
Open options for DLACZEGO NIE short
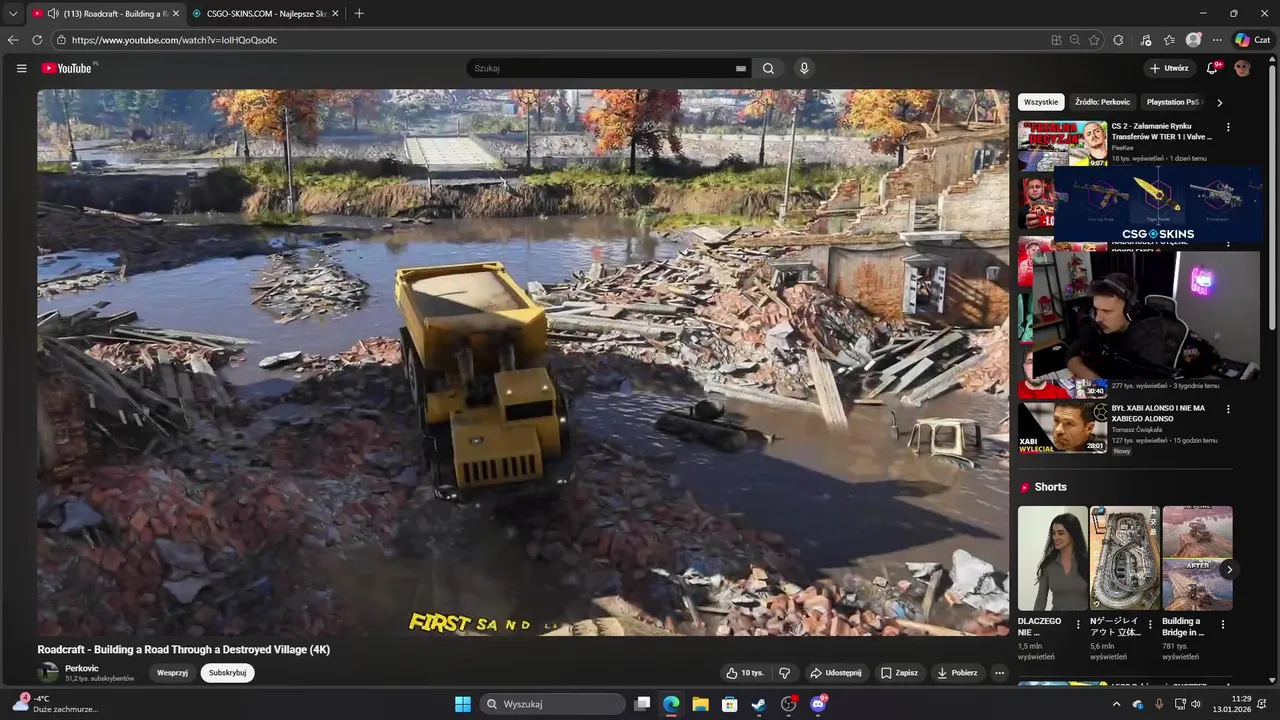click(x=1078, y=624)
